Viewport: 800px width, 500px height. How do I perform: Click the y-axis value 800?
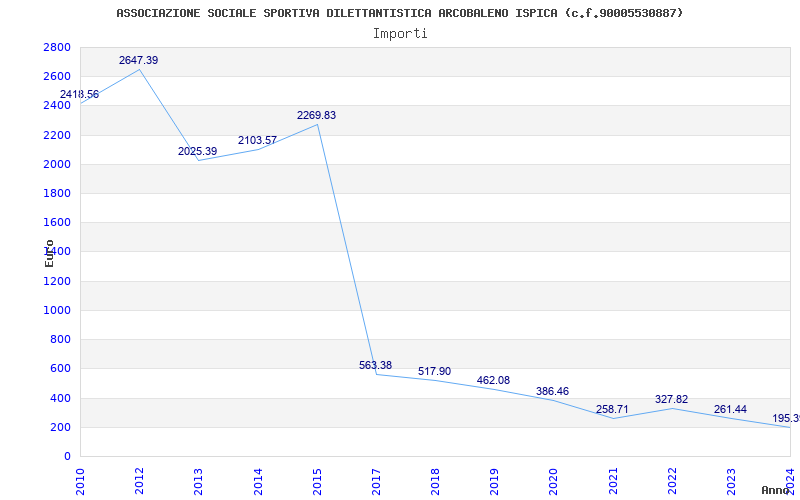click(x=61, y=339)
